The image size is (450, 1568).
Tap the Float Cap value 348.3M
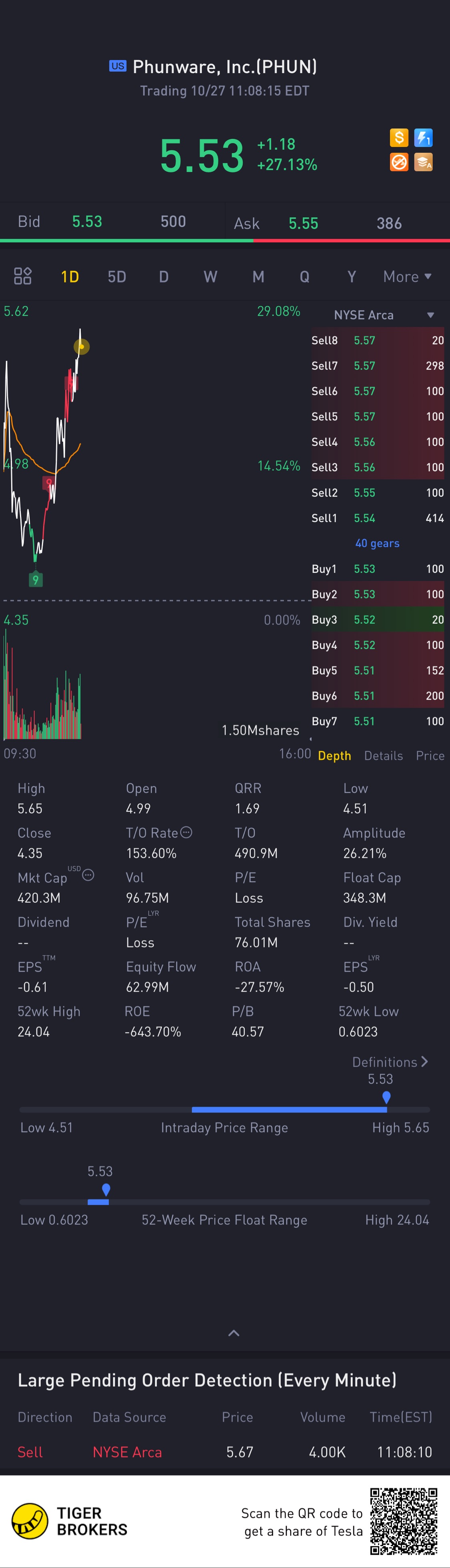click(x=364, y=898)
